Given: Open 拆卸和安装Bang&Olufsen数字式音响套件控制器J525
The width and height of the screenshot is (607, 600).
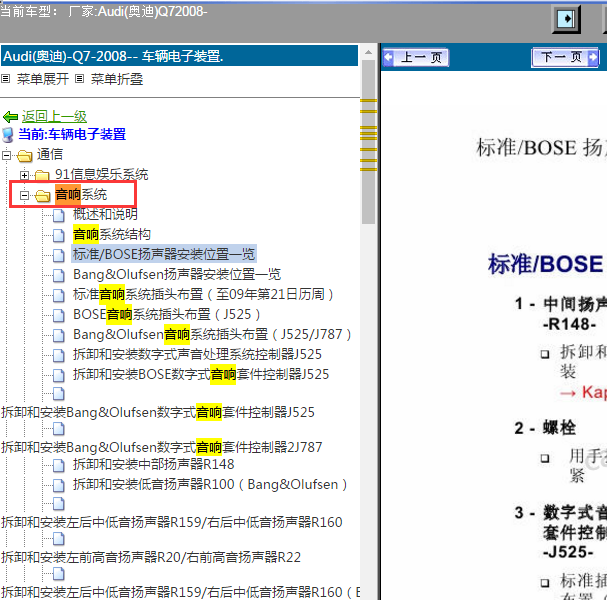Looking at the screenshot, I should tap(158, 412).
